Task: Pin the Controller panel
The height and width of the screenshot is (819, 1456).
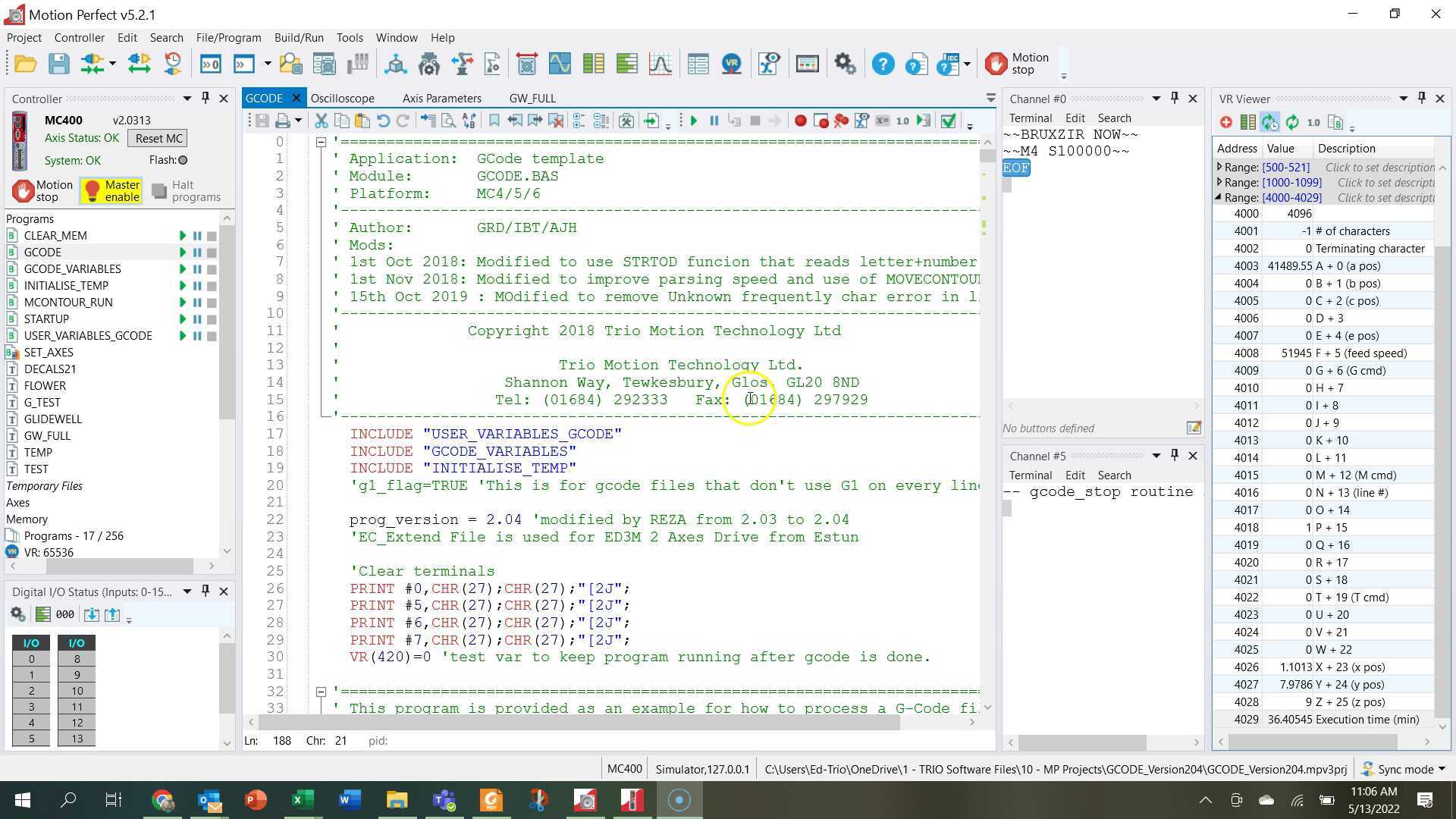Action: click(205, 98)
